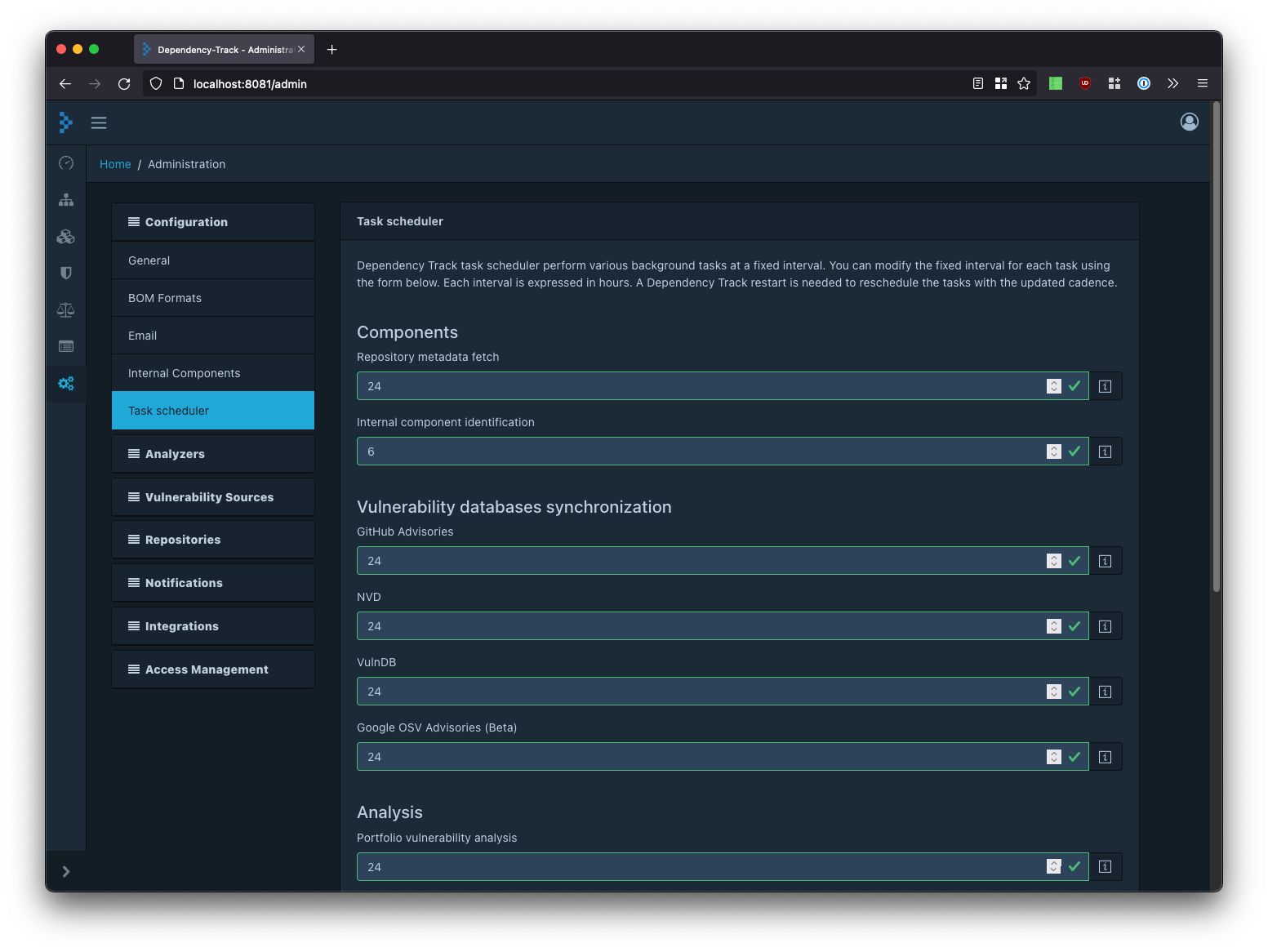Select the Internal Components item

point(213,373)
